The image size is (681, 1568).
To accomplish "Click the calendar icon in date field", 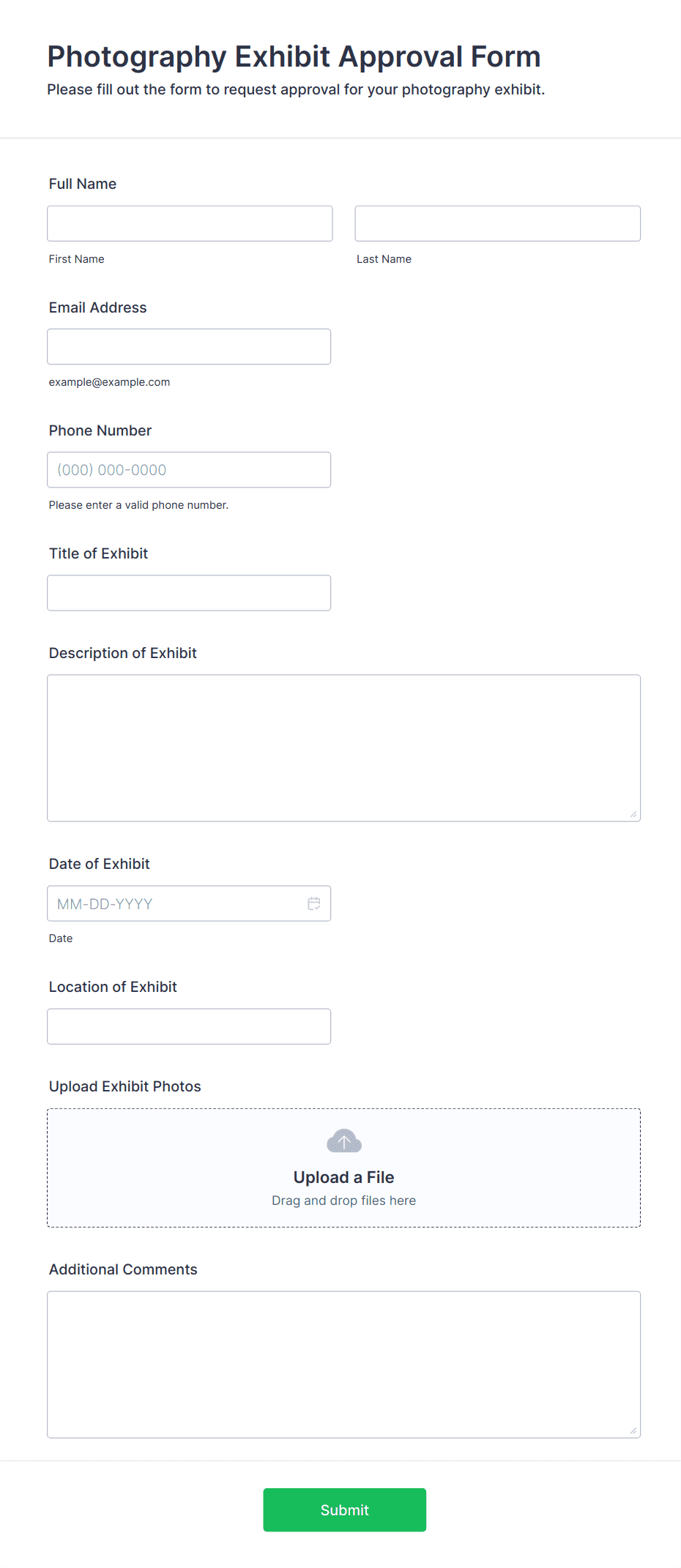I will click(313, 903).
